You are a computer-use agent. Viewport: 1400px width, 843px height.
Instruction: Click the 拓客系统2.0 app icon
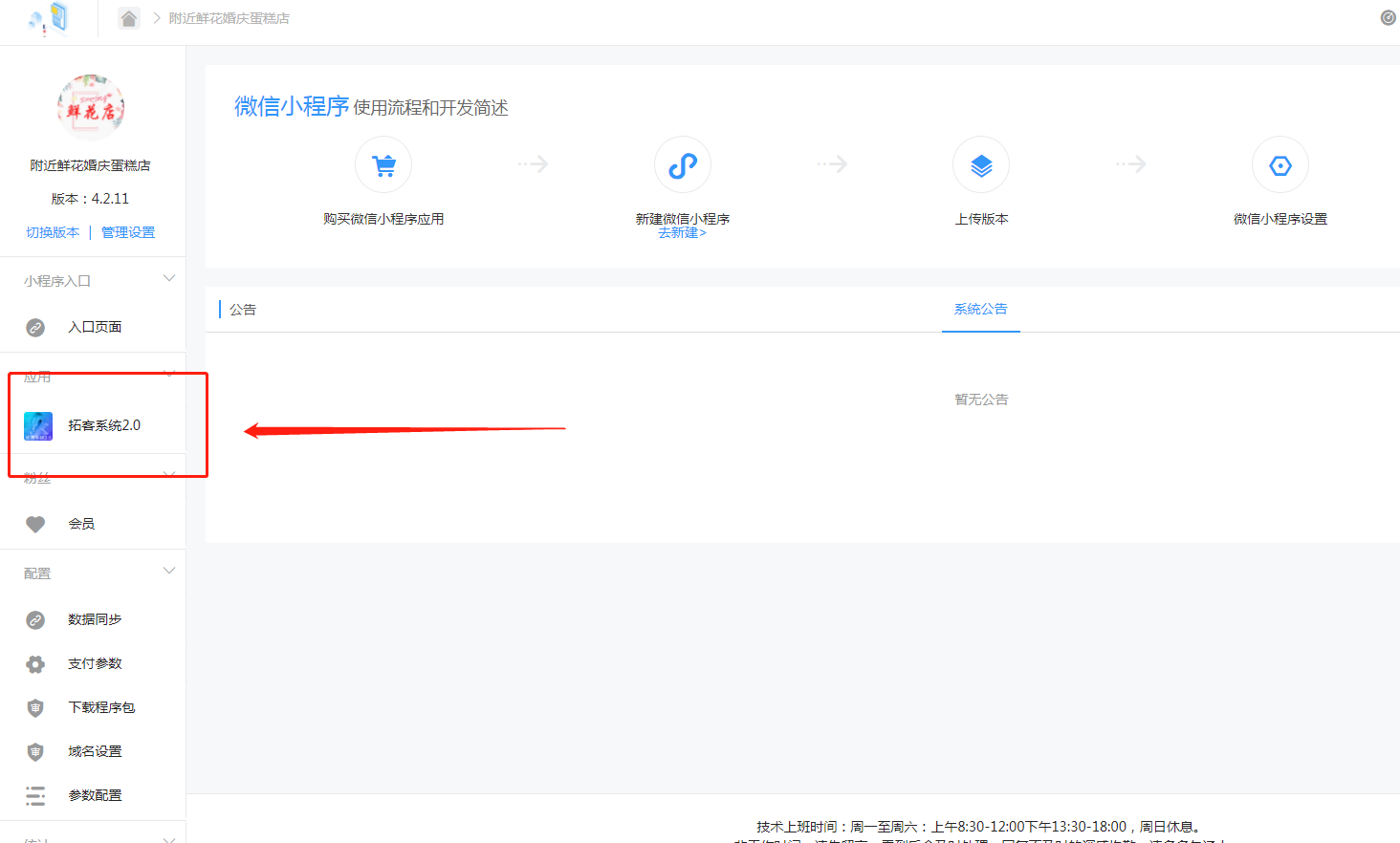[38, 425]
